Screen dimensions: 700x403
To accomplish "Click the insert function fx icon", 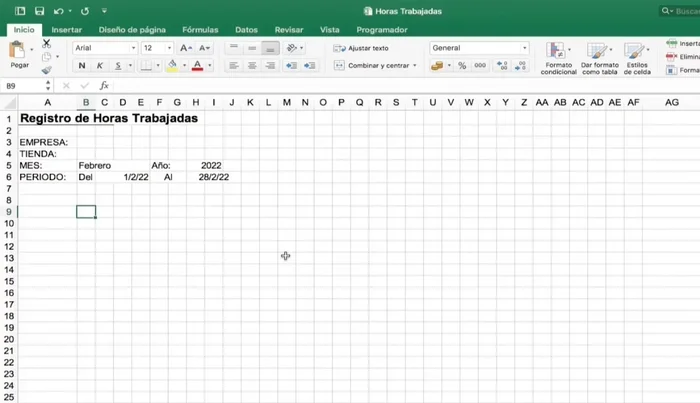I will (104, 86).
